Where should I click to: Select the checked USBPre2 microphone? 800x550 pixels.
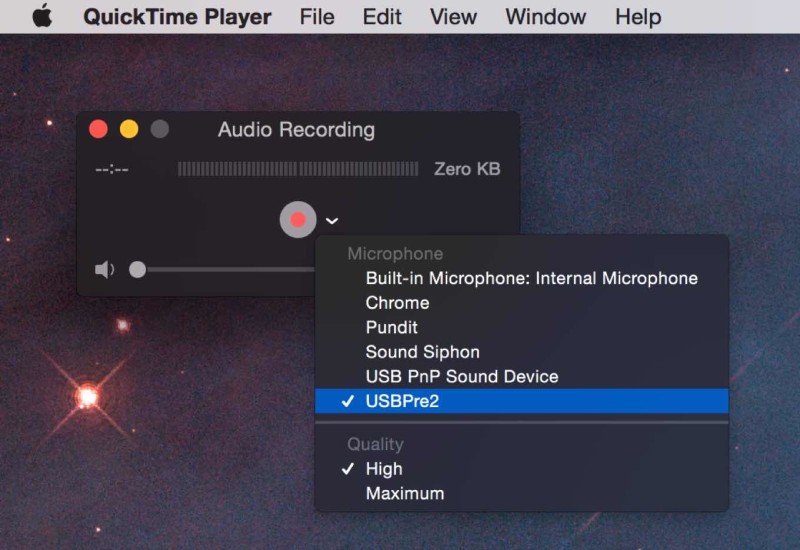pyautogui.click(x=521, y=401)
